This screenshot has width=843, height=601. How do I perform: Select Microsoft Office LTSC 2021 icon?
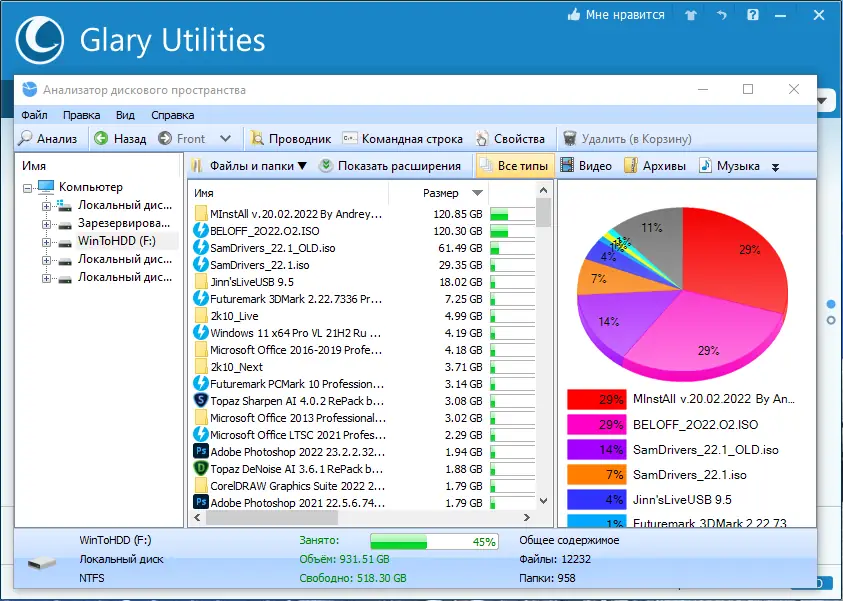tap(201, 435)
